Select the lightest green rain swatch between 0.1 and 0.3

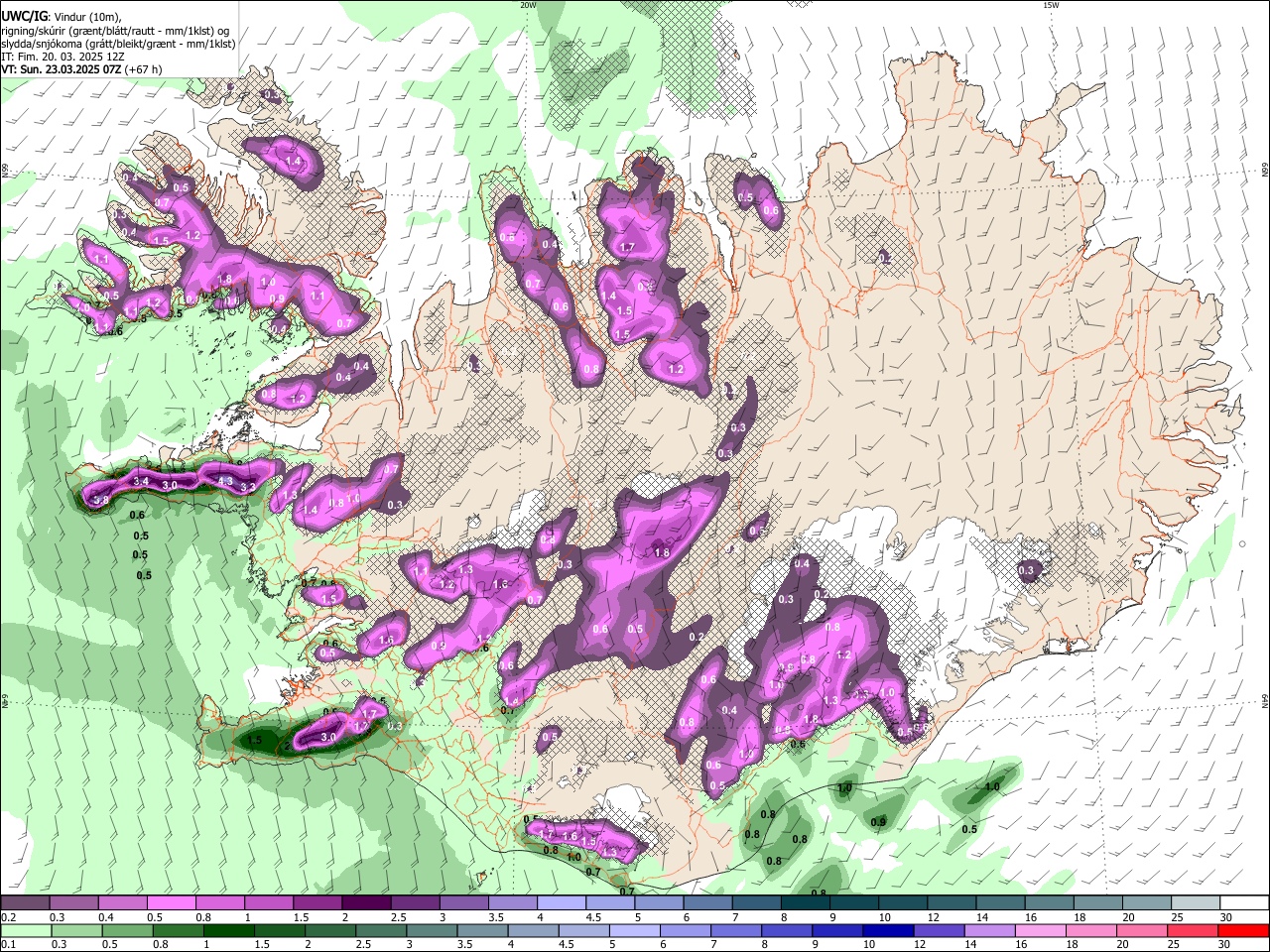pyautogui.click(x=25, y=930)
